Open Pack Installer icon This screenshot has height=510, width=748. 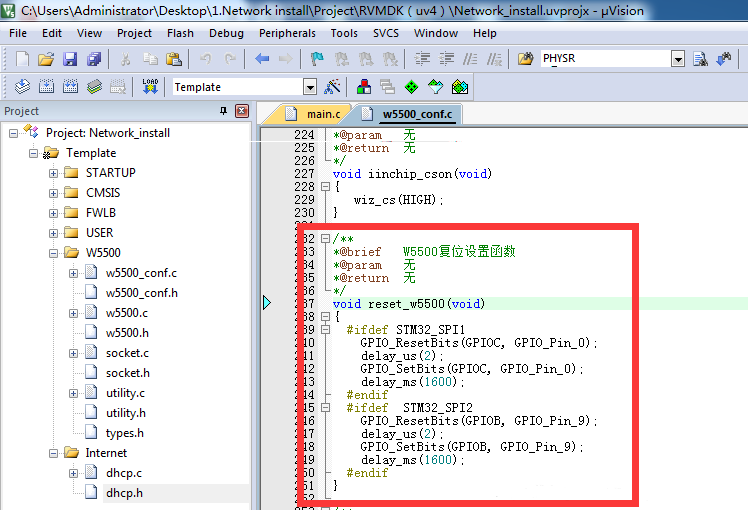click(460, 87)
